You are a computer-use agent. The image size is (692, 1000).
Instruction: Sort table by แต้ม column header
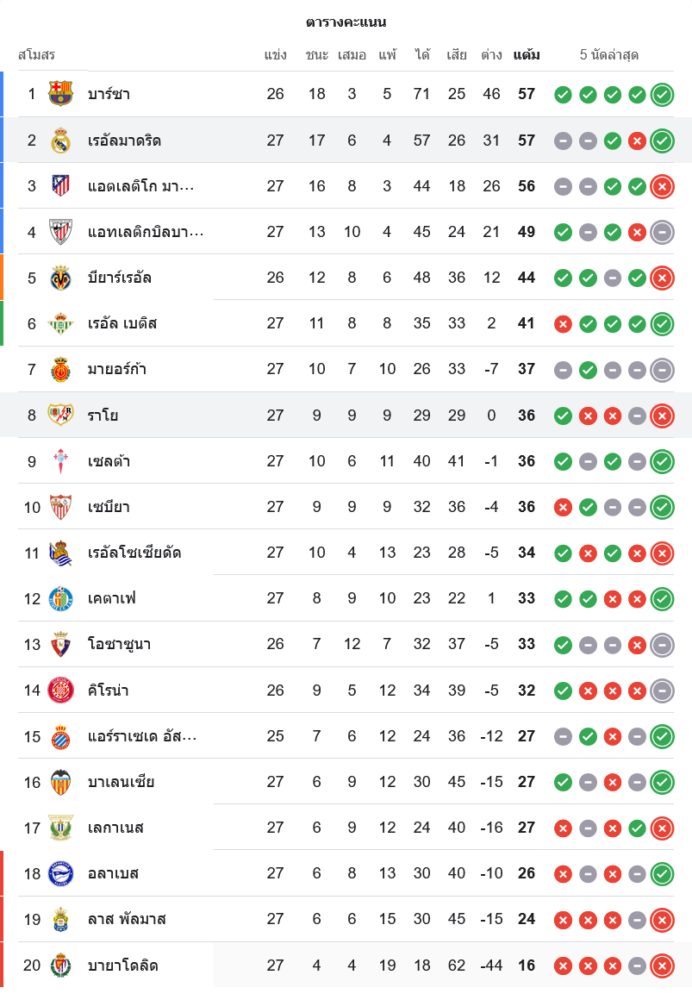coord(526,55)
